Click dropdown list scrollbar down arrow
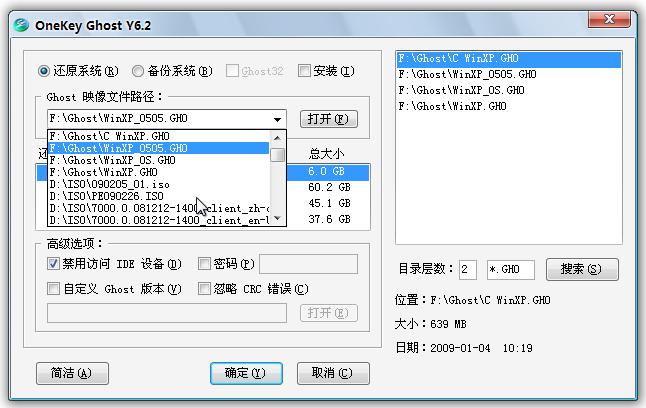 point(278,218)
